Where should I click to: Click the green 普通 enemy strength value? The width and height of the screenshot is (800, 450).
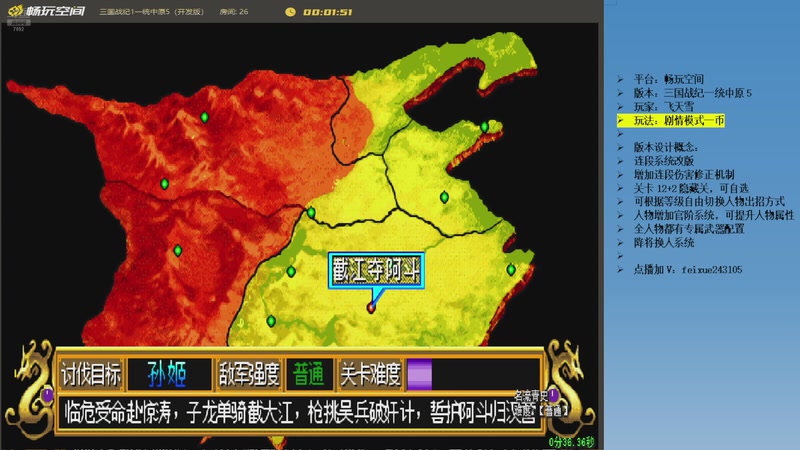click(x=308, y=374)
